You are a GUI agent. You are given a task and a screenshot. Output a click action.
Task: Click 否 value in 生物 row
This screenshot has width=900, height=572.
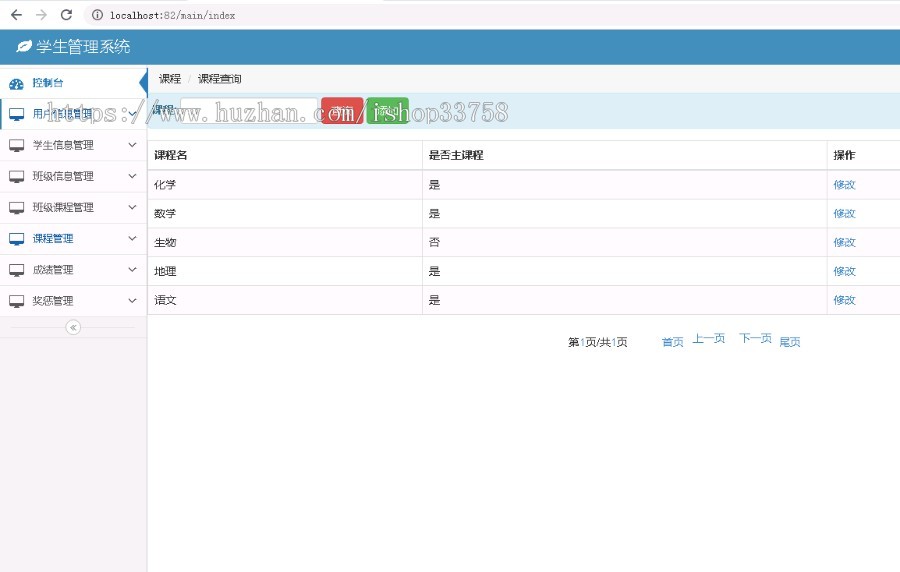pyautogui.click(x=435, y=242)
